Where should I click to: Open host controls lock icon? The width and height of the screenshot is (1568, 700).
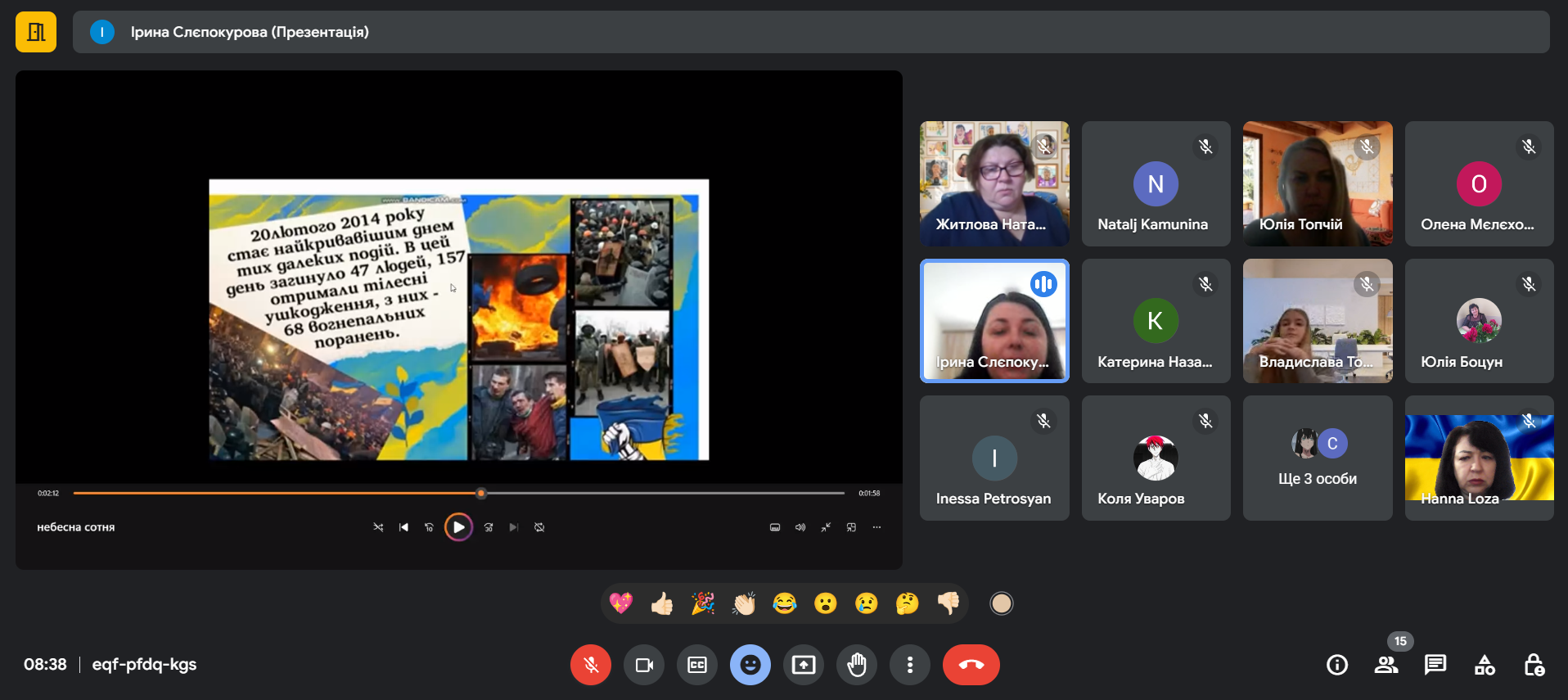click(1534, 665)
